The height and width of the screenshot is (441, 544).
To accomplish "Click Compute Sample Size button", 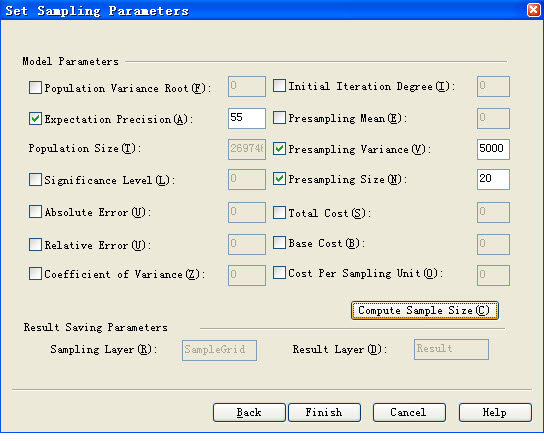I will point(425,310).
